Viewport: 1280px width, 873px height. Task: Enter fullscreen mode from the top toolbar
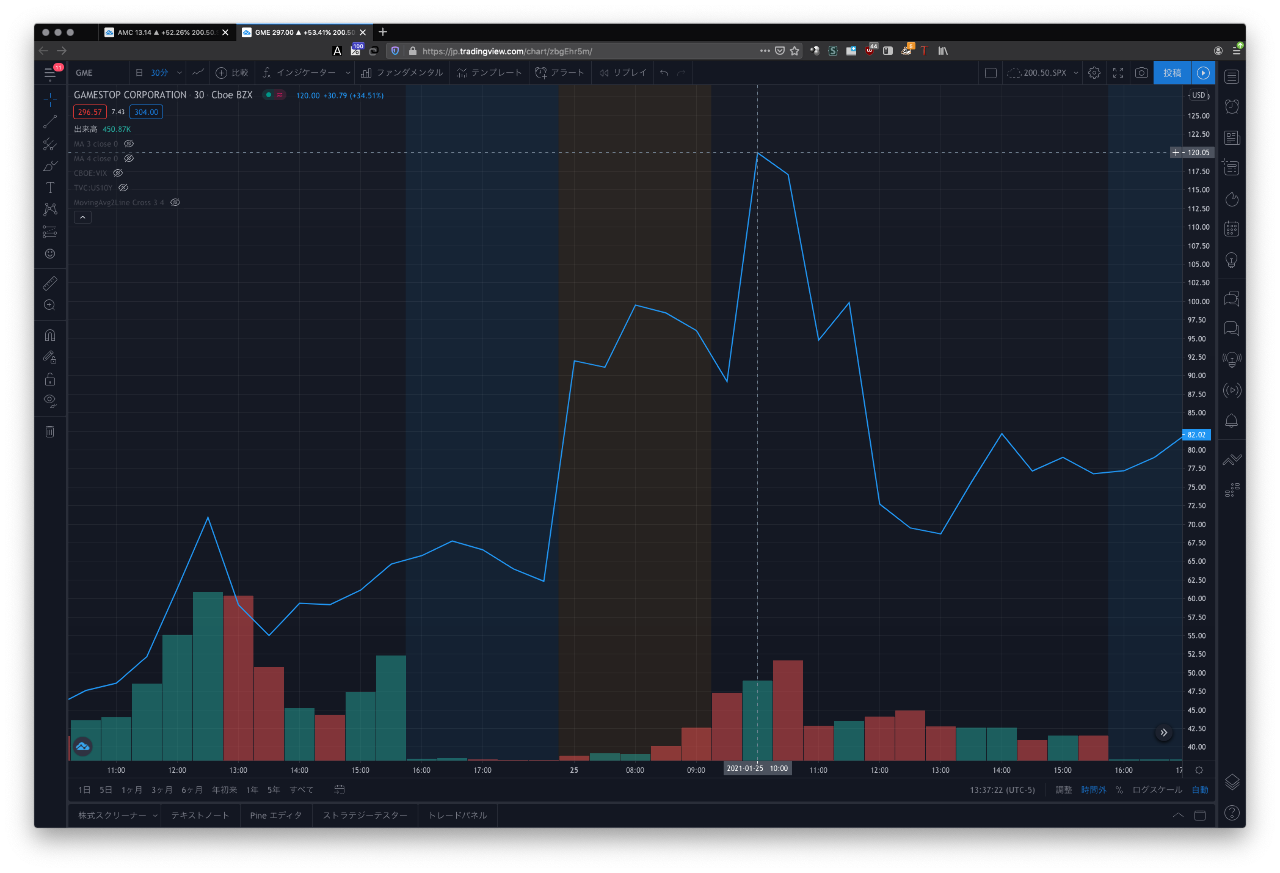1118,73
